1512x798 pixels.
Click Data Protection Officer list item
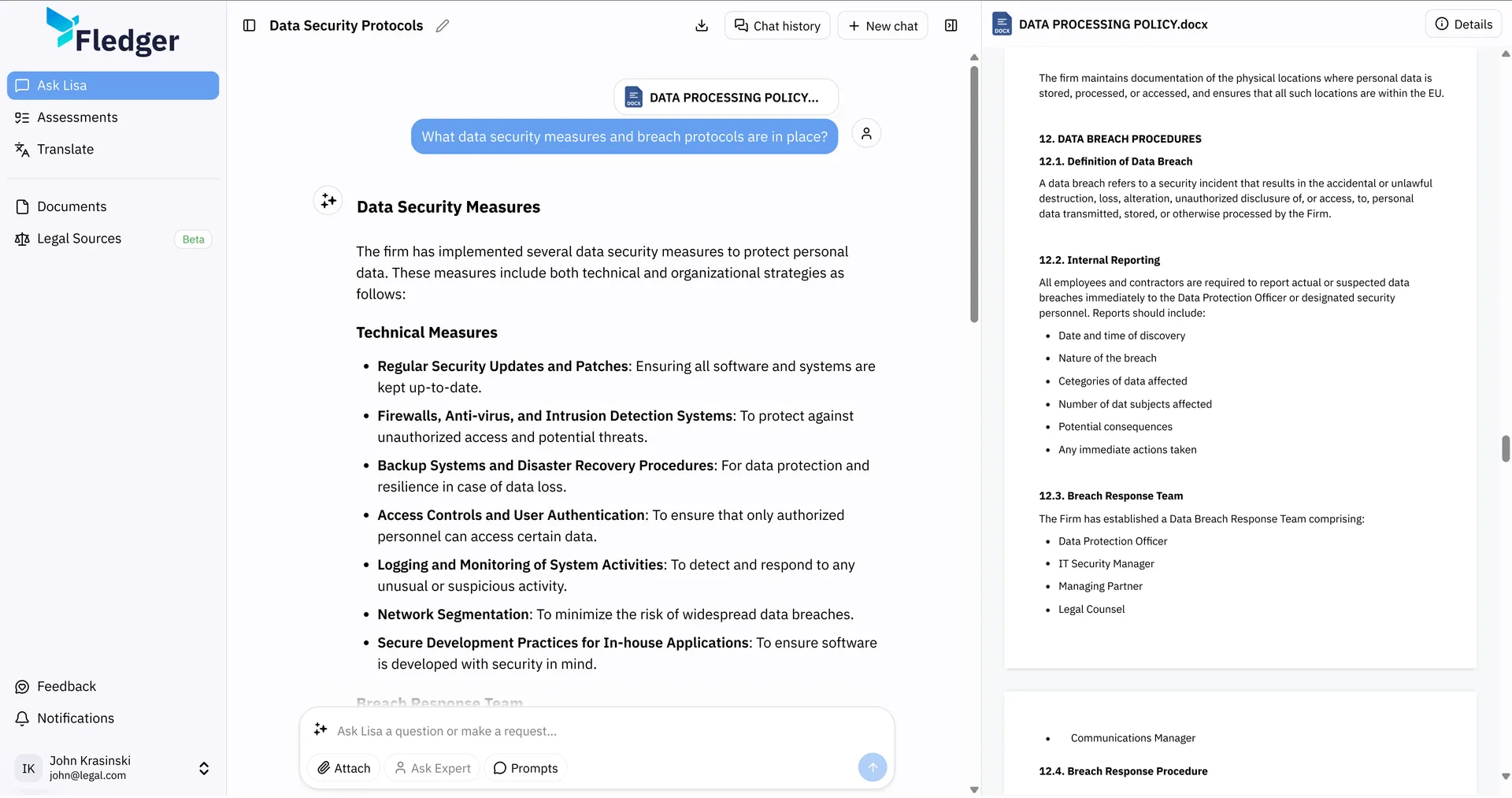(1112, 541)
